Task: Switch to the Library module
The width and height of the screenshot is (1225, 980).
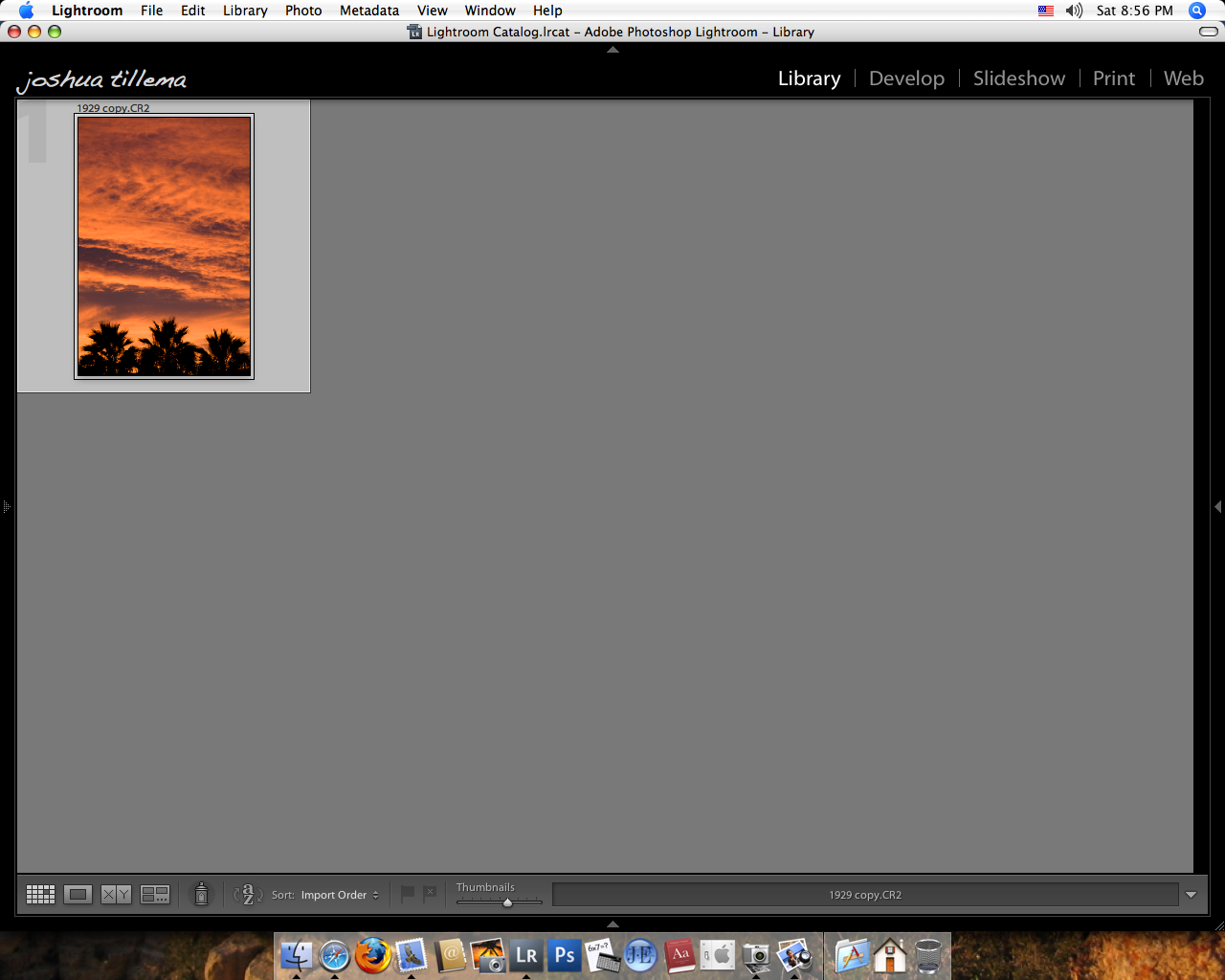Action: click(810, 78)
